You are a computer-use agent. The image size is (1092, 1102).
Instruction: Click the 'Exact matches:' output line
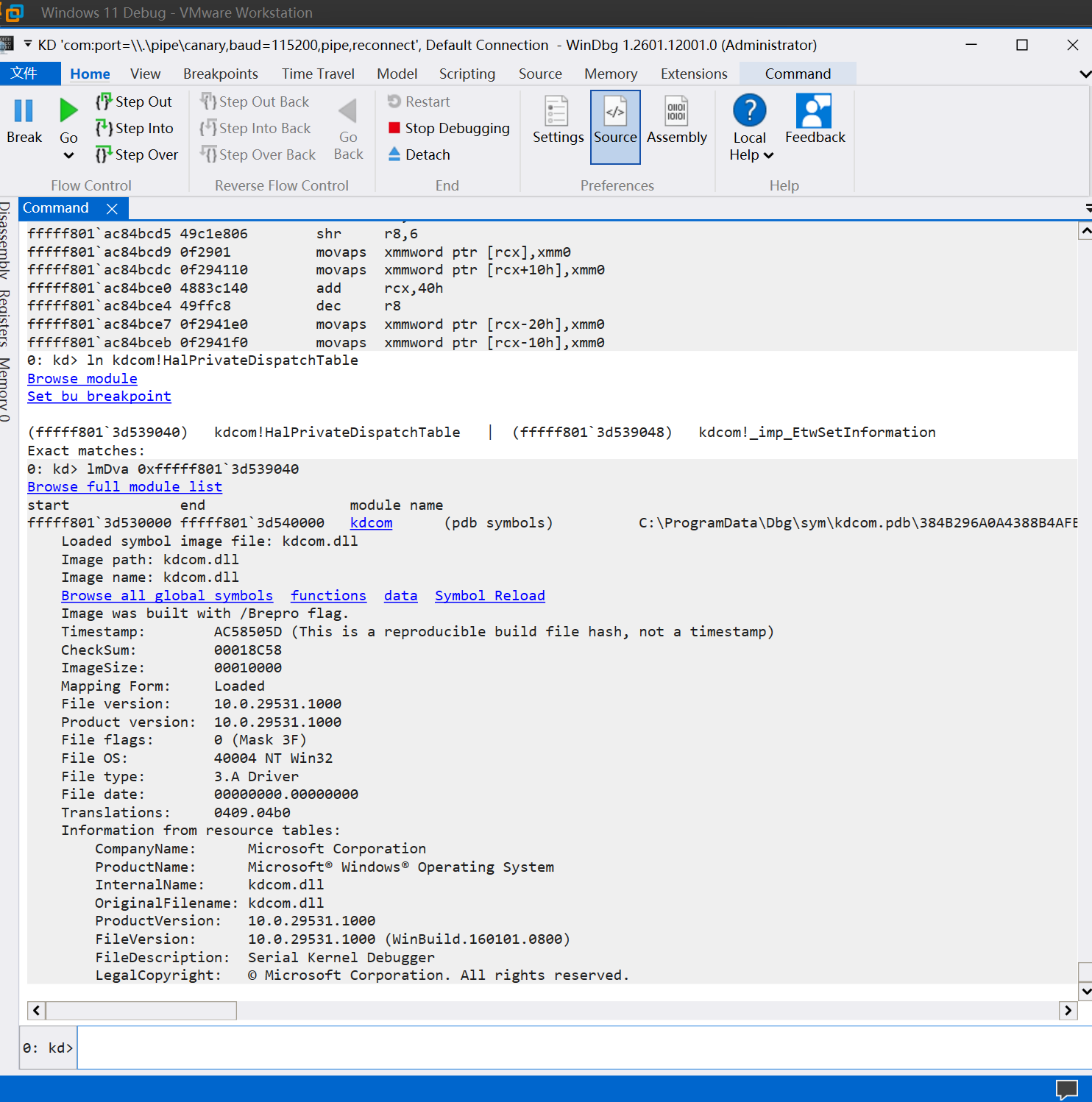(x=86, y=450)
